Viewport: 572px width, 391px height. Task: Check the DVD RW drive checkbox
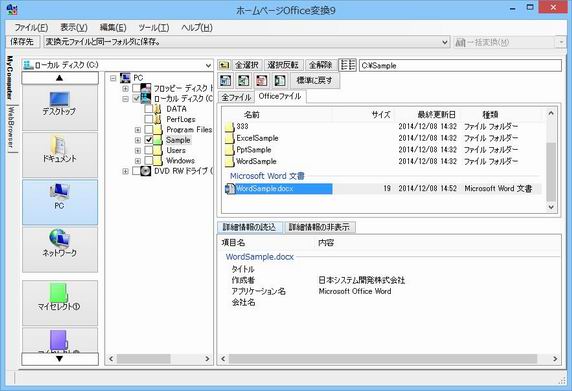136,171
